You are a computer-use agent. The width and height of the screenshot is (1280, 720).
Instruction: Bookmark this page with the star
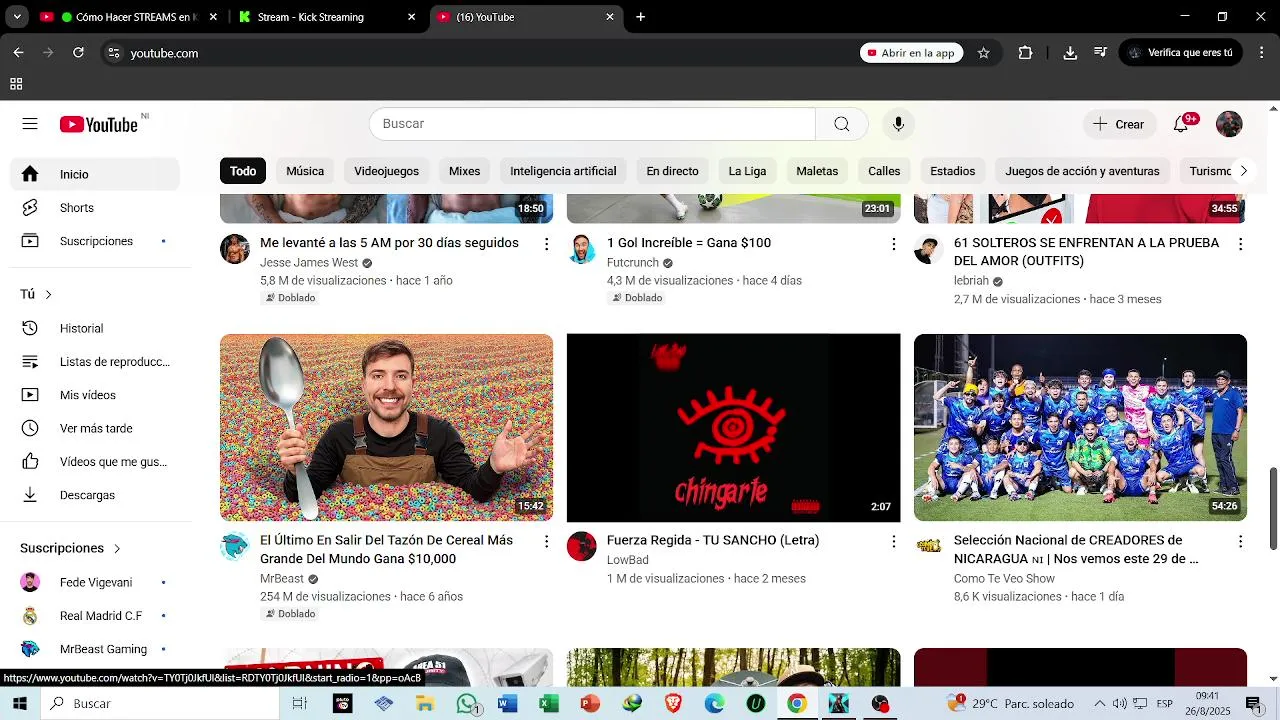coord(983,53)
